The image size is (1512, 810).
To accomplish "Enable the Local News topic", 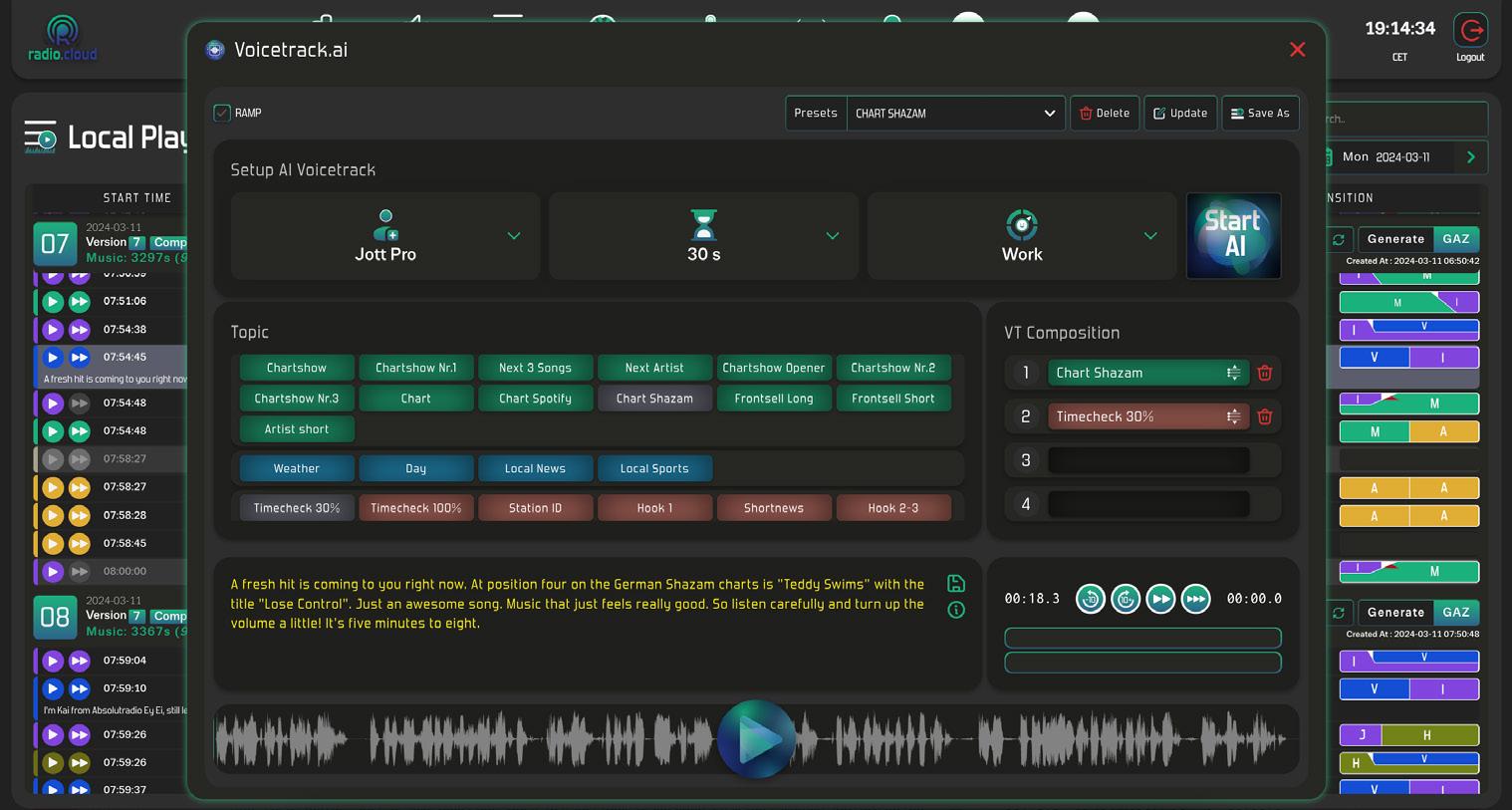I will [x=535, y=468].
